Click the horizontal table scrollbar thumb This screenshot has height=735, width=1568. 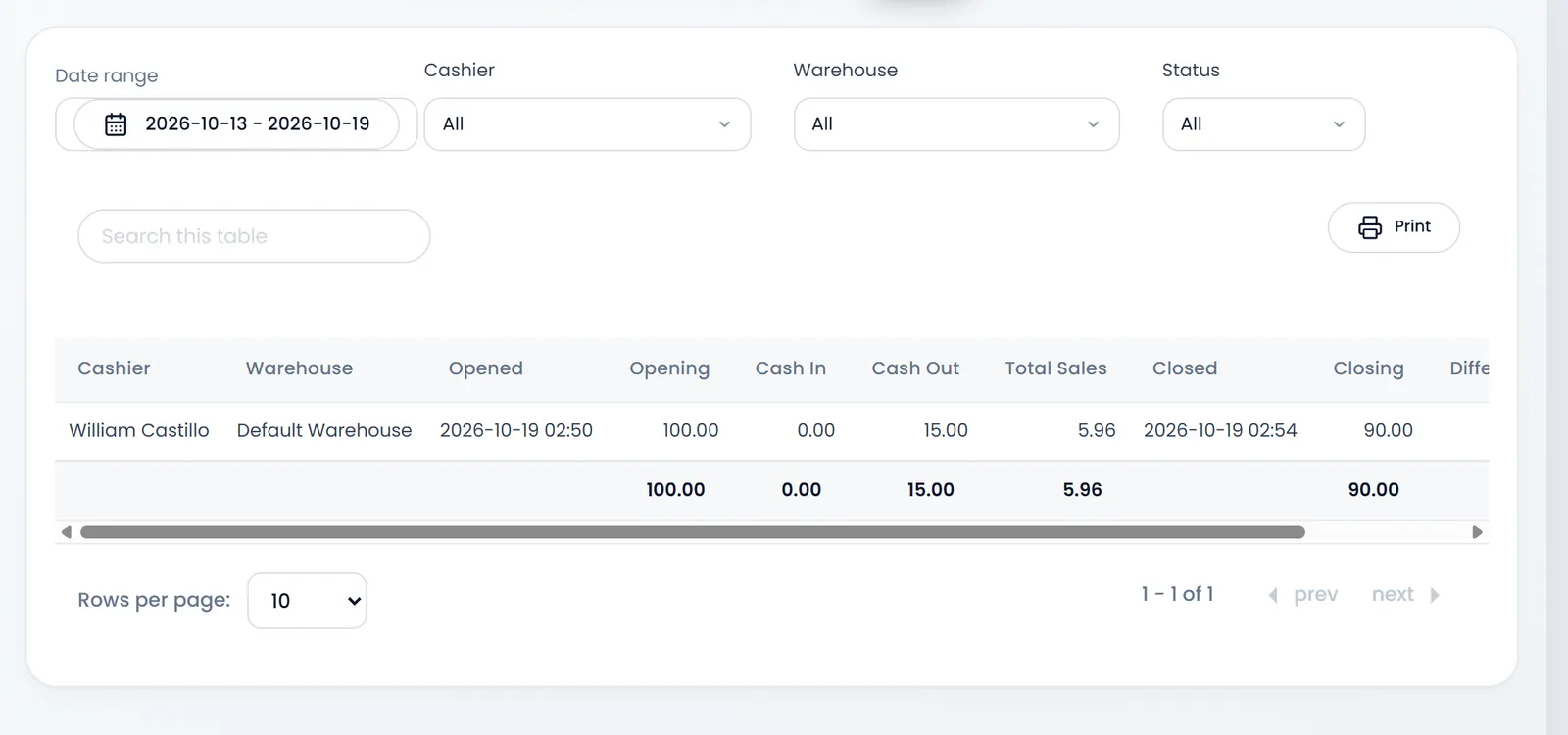(693, 532)
